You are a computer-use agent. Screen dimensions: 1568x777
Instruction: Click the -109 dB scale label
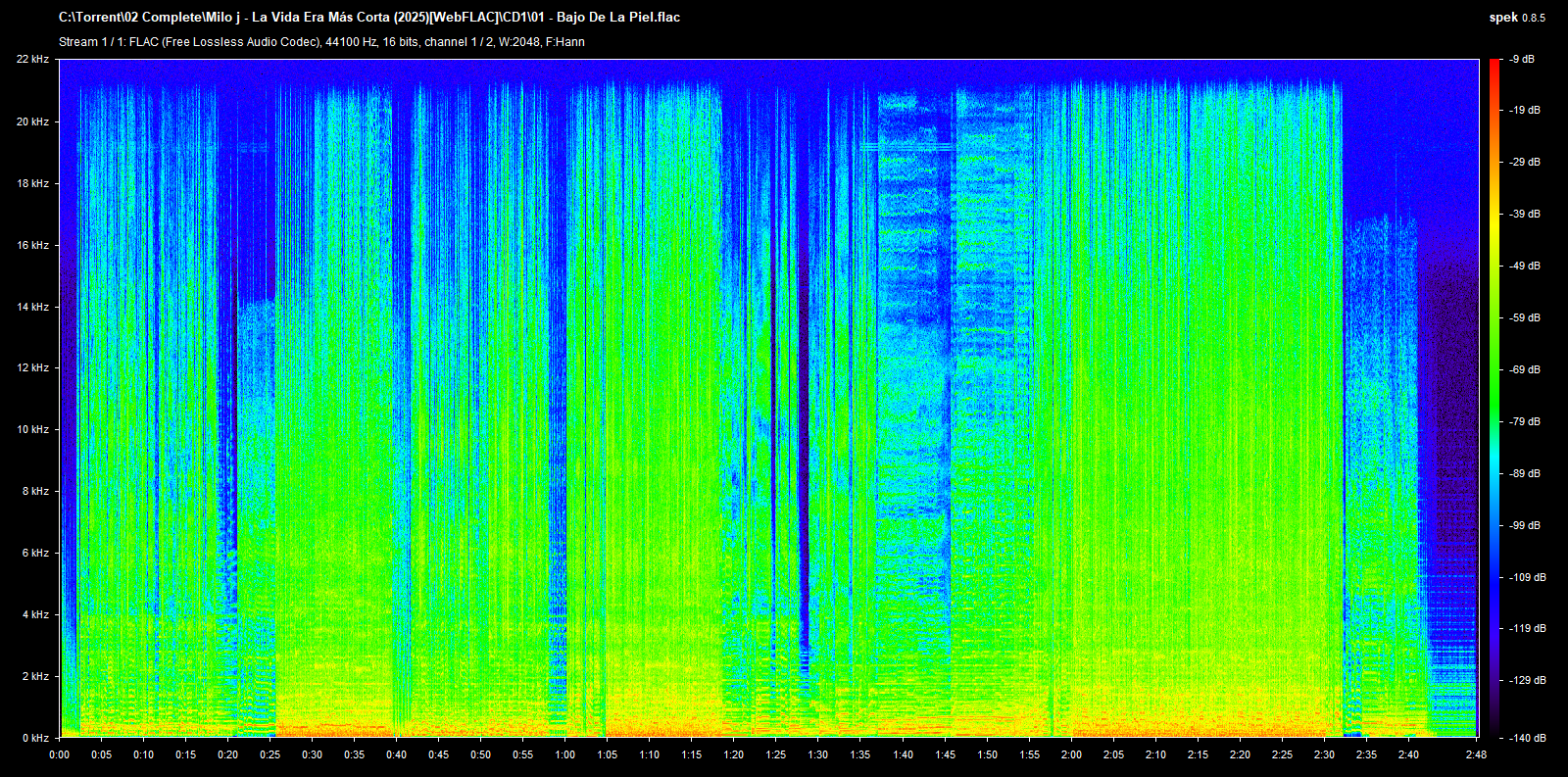point(1527,577)
